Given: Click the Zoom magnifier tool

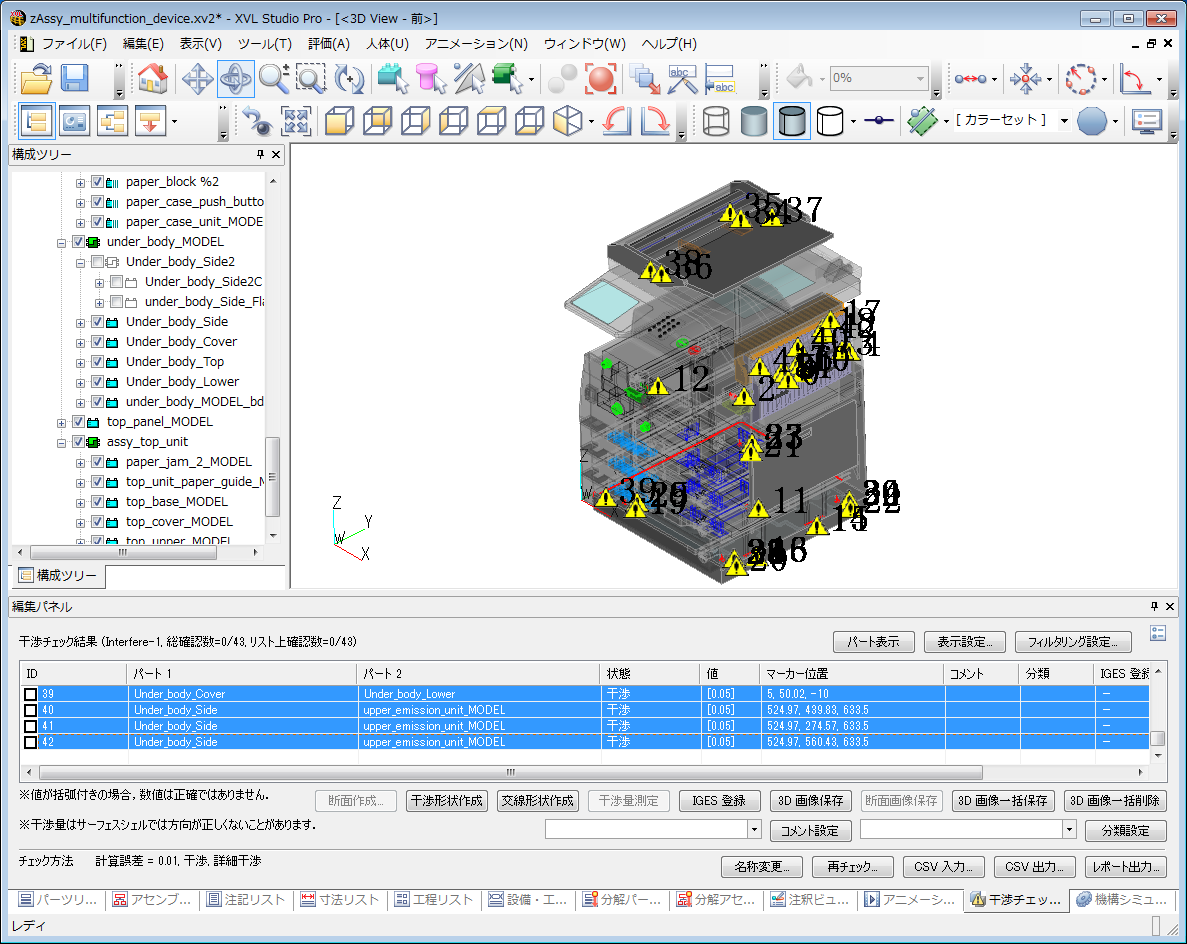Looking at the screenshot, I should tap(273, 79).
